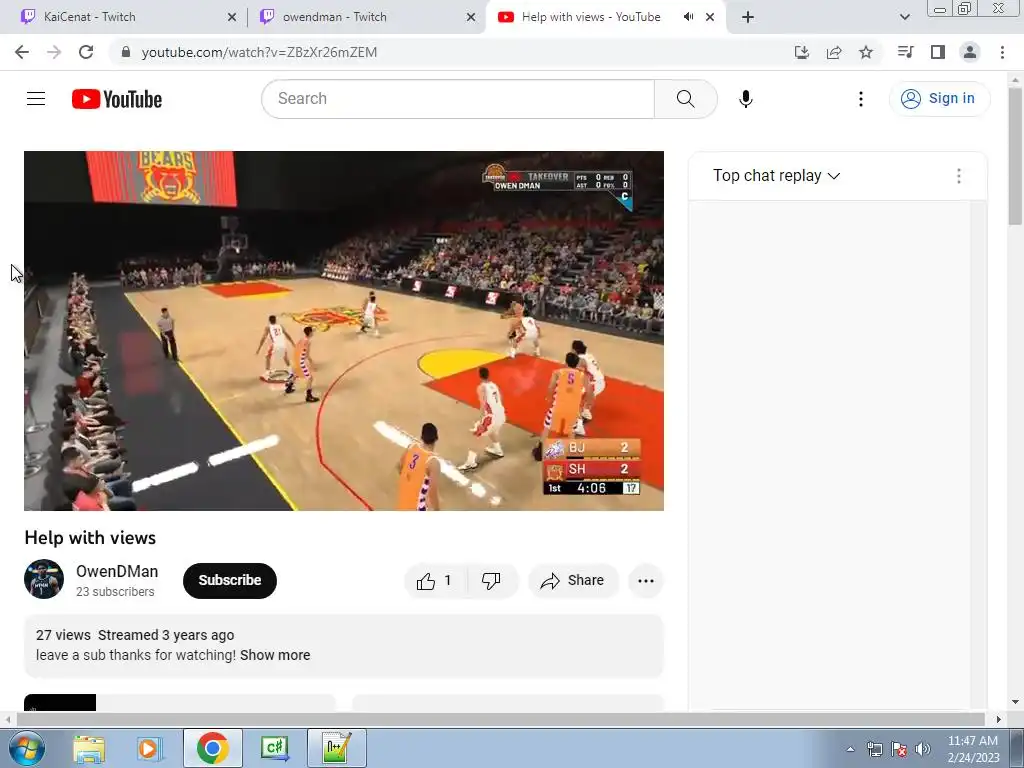The width and height of the screenshot is (1024, 768).
Task: Mute the YouTube tab via speaker icon
Action: pos(688,17)
